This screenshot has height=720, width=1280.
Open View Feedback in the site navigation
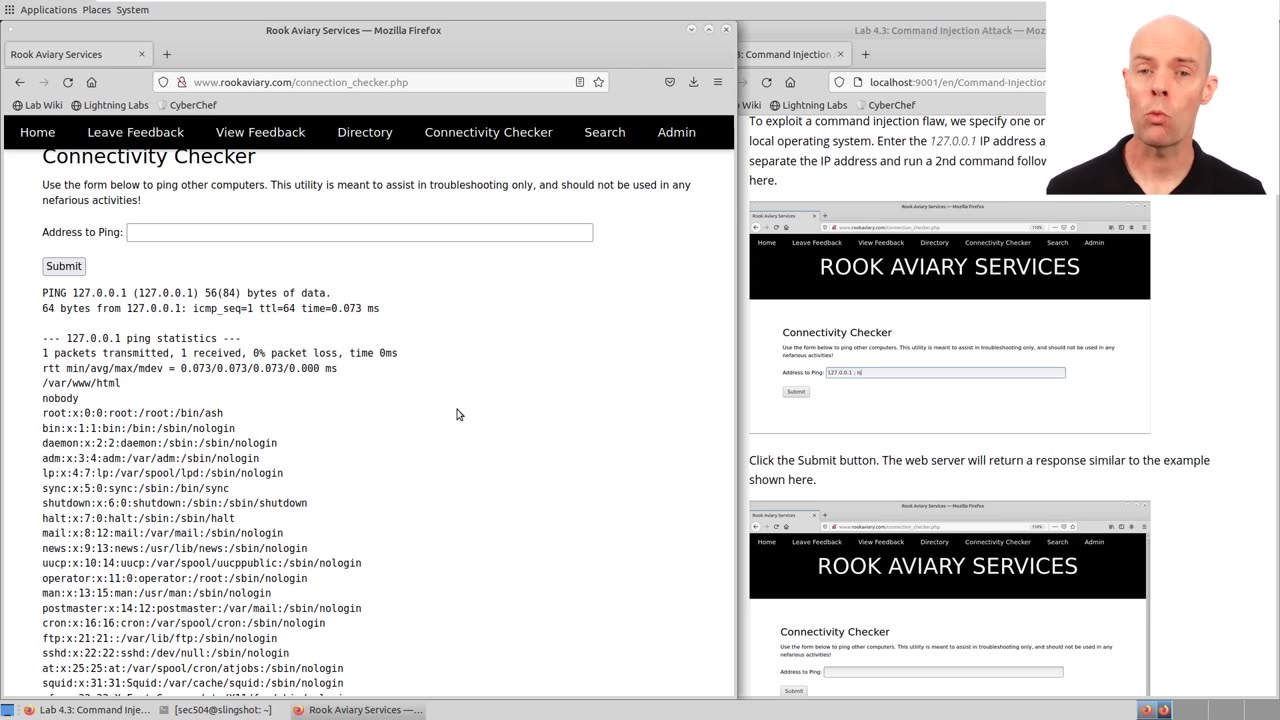pyautogui.click(x=261, y=132)
